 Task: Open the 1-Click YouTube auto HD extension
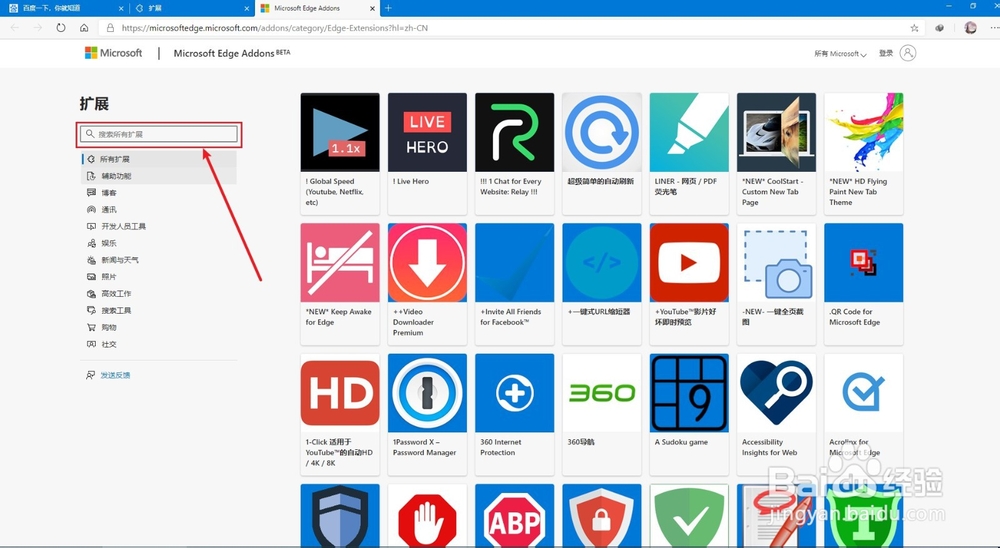pyautogui.click(x=340, y=414)
